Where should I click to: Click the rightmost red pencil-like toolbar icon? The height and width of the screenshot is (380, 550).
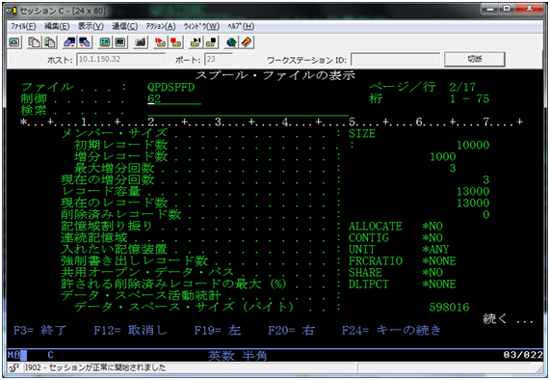point(247,42)
